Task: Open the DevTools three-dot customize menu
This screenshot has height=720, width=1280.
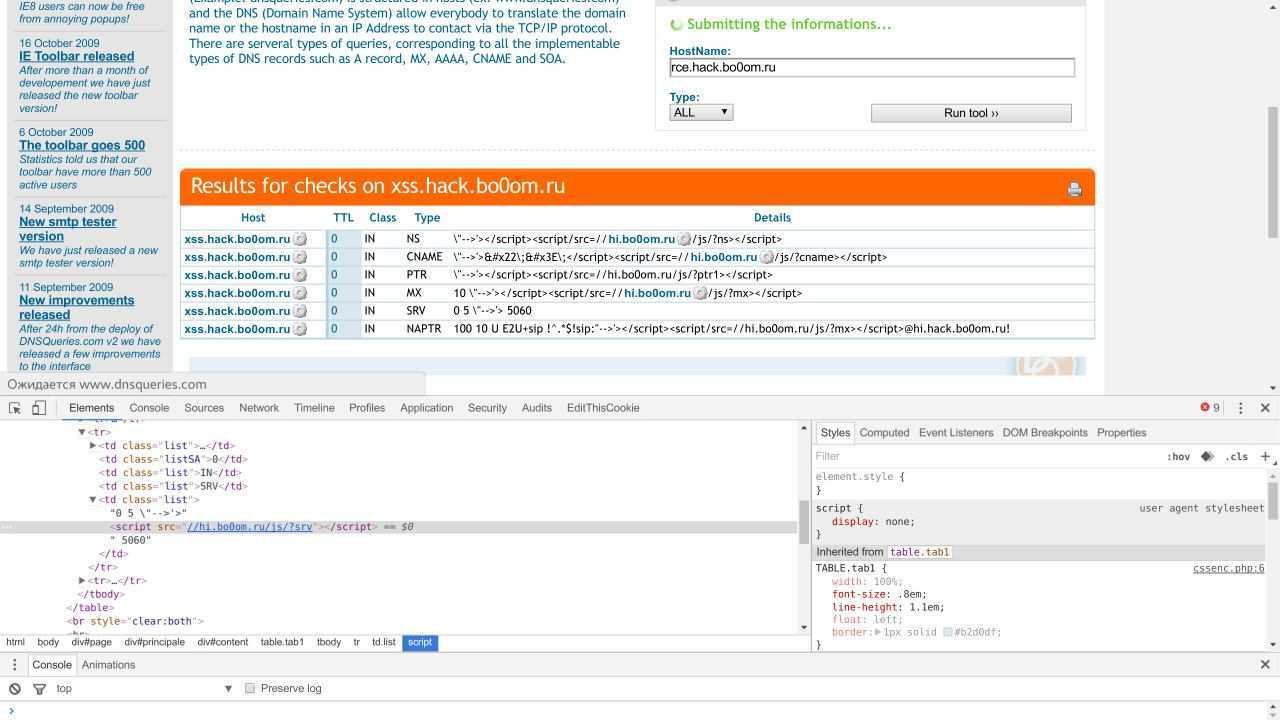Action: coord(1241,408)
